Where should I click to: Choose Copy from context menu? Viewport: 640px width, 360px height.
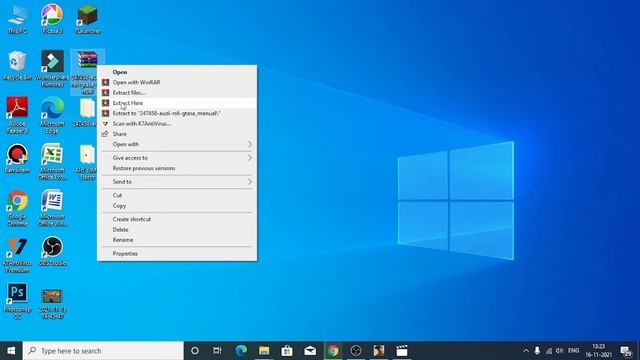point(177,206)
